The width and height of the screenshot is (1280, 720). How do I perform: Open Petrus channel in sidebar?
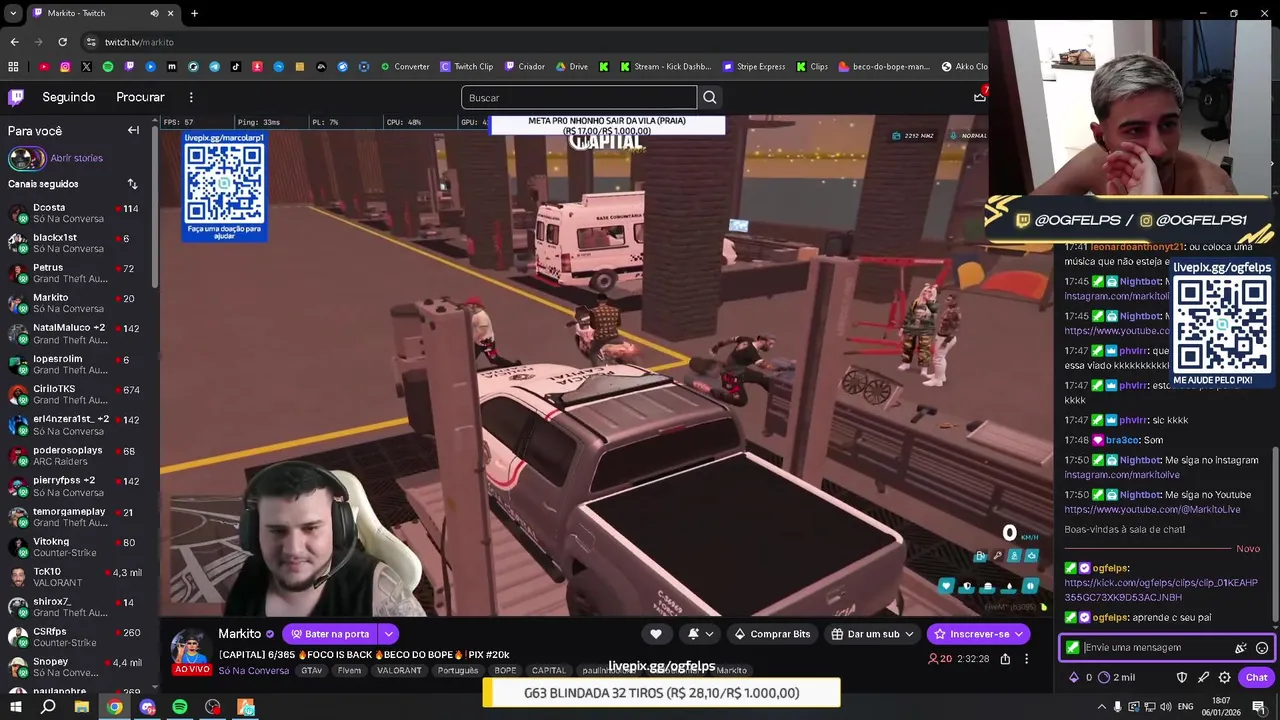(75, 273)
